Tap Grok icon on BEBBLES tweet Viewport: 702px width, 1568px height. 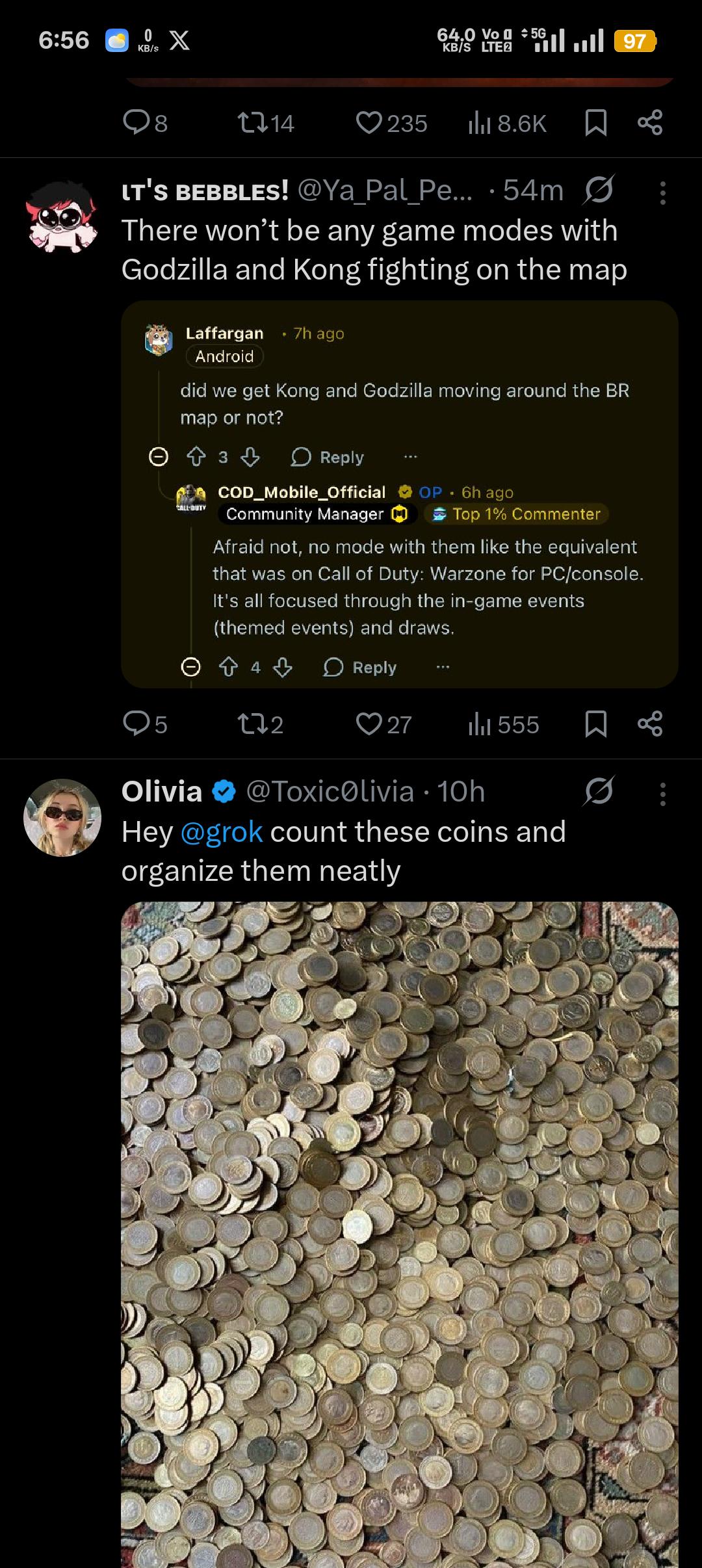coord(599,190)
